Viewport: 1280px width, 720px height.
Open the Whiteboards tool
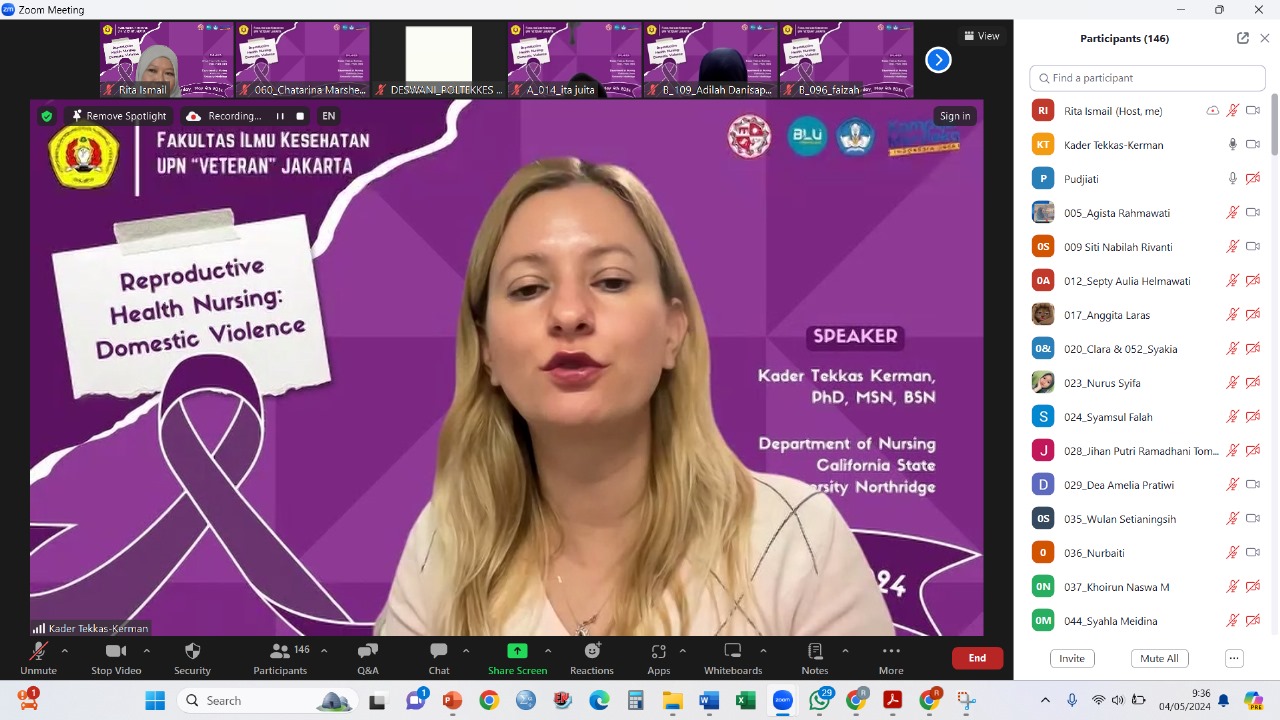732,652
